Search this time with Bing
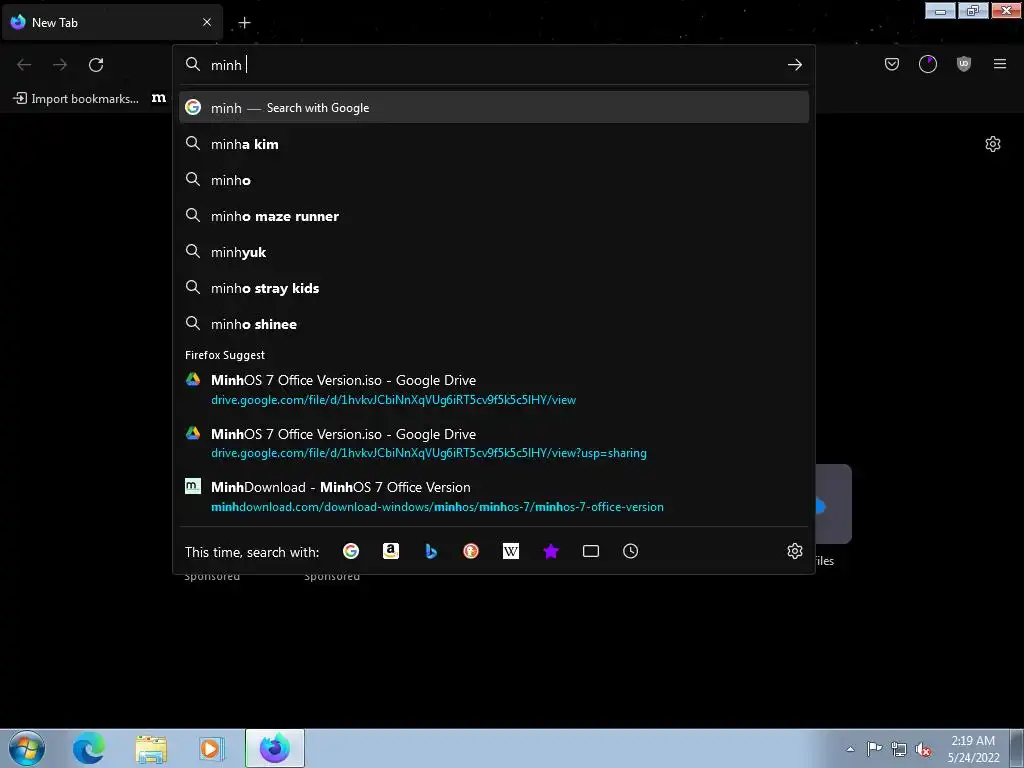 [431, 551]
